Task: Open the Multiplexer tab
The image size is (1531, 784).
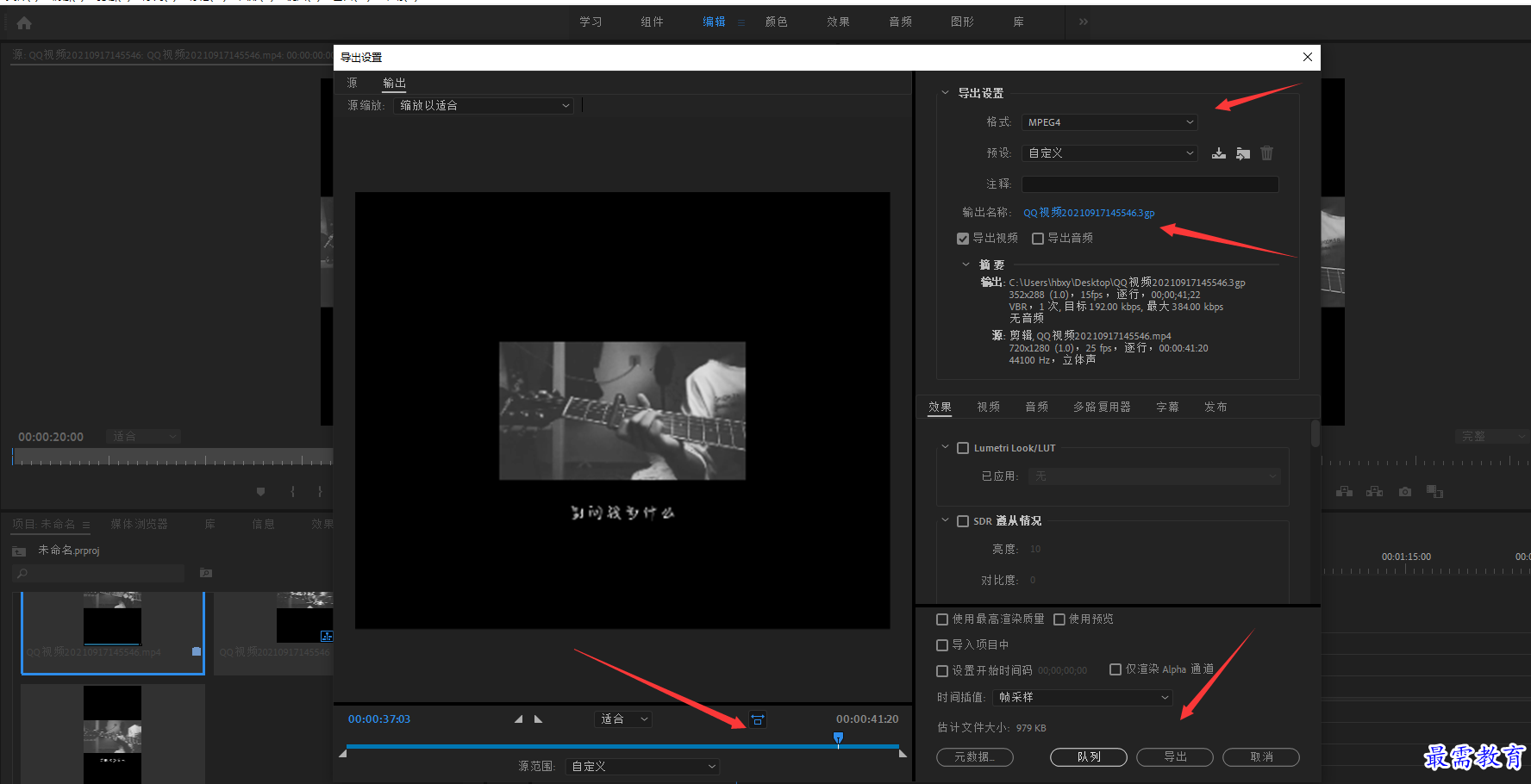Action: coord(1102,407)
